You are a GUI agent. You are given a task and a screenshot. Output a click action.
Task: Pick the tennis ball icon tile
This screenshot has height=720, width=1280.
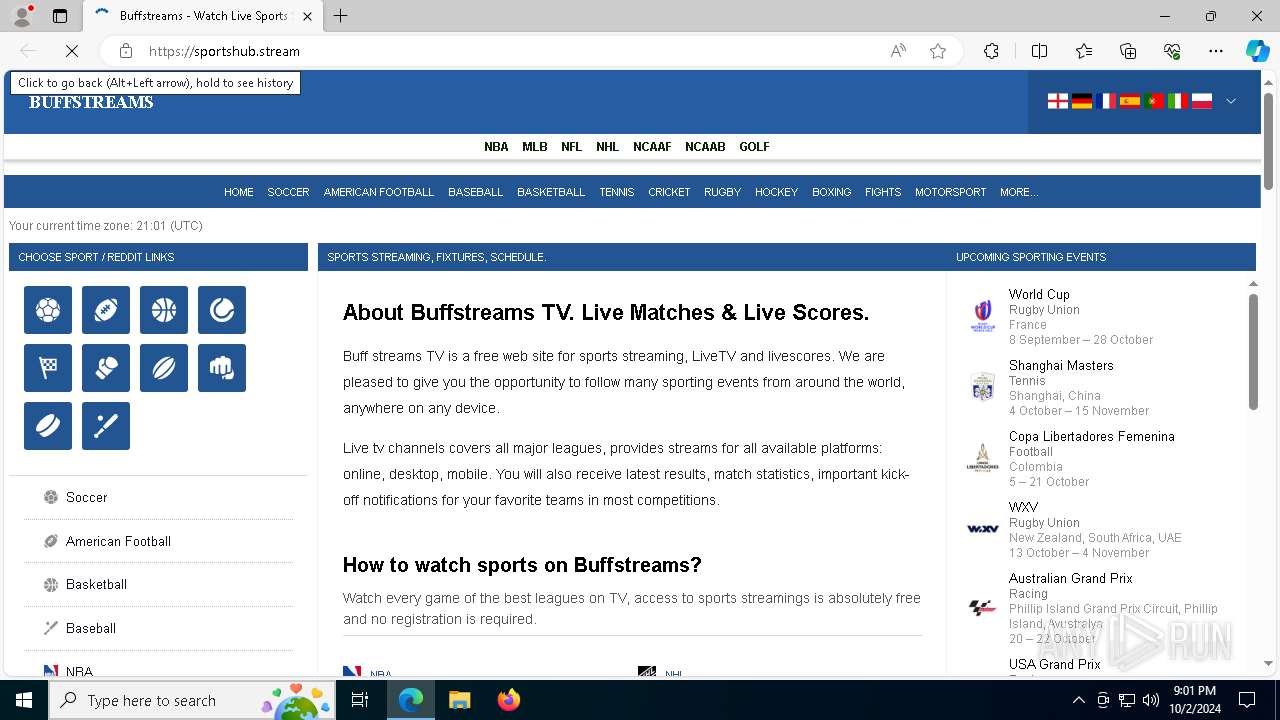point(222,310)
